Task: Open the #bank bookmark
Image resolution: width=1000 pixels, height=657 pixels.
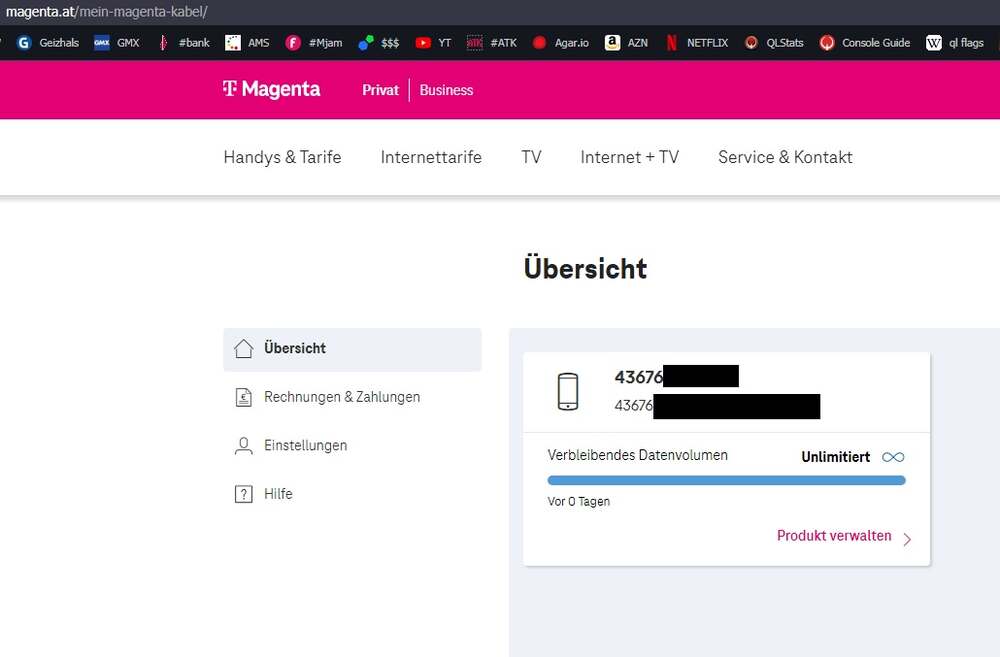Action: [184, 43]
